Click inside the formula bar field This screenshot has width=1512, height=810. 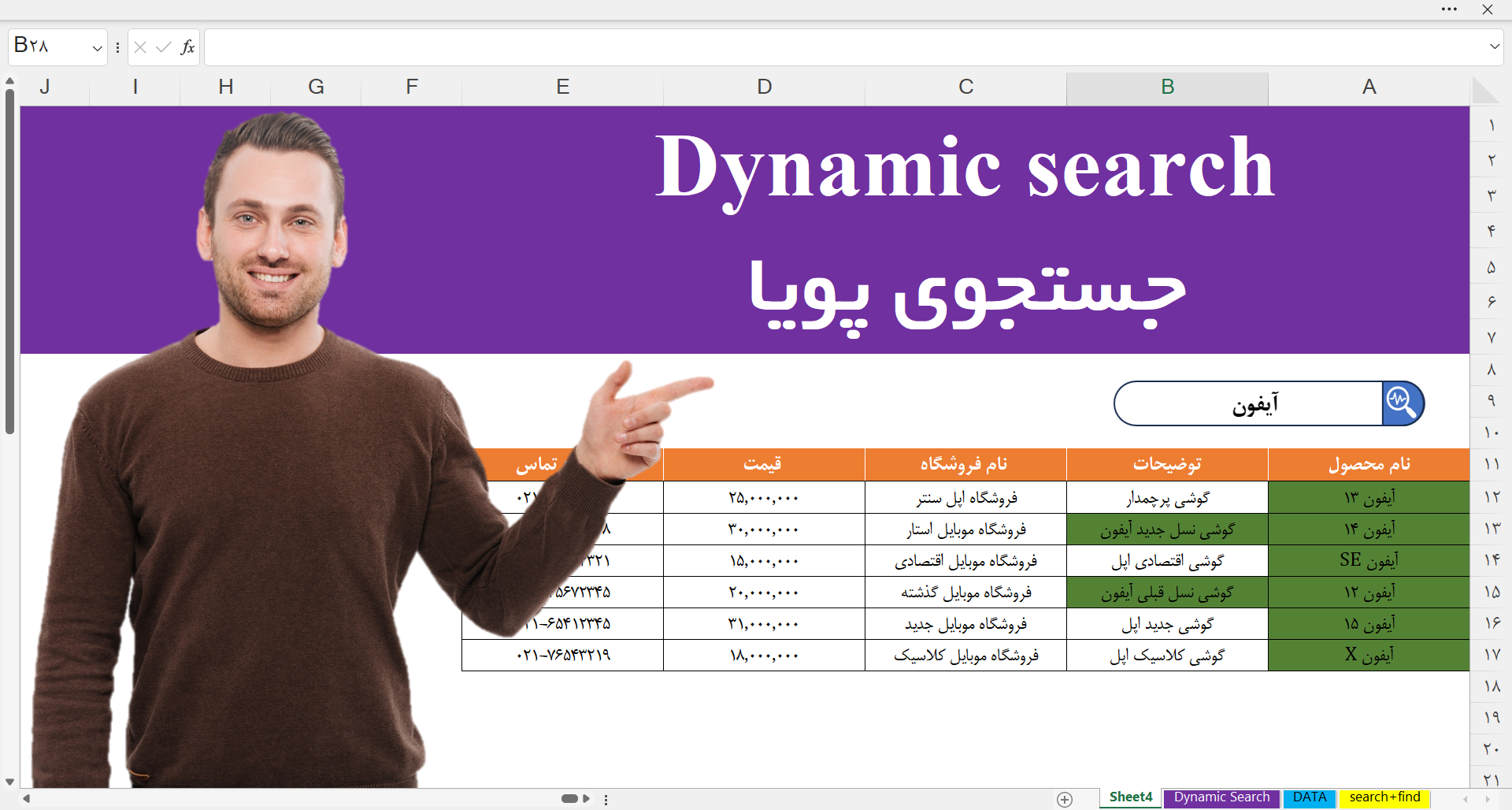(x=845, y=47)
